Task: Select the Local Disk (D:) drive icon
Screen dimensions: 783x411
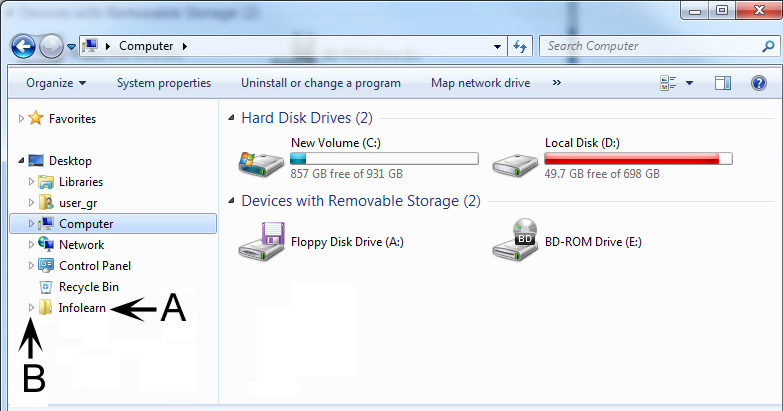Action: (x=515, y=165)
